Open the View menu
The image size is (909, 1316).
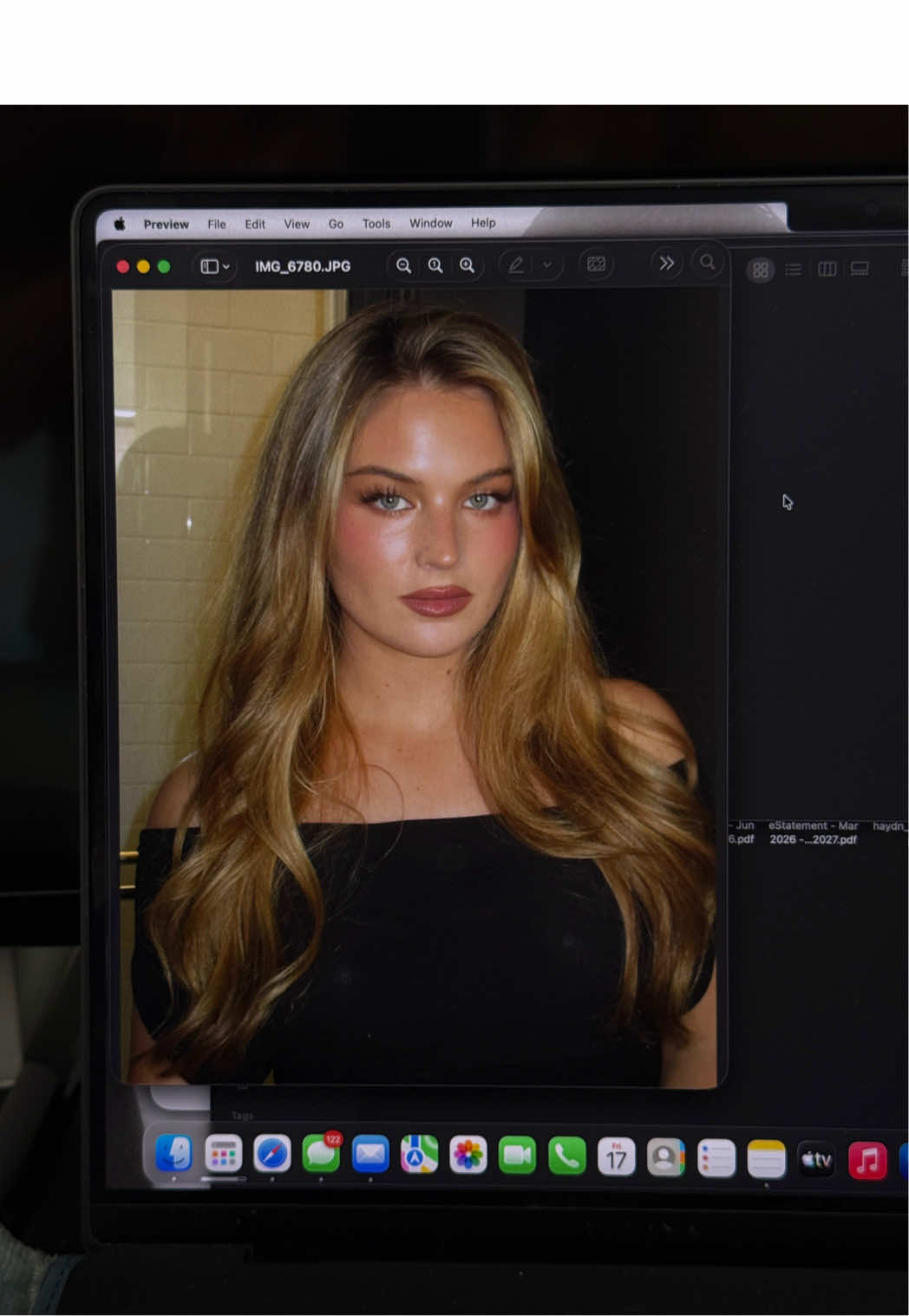[297, 224]
